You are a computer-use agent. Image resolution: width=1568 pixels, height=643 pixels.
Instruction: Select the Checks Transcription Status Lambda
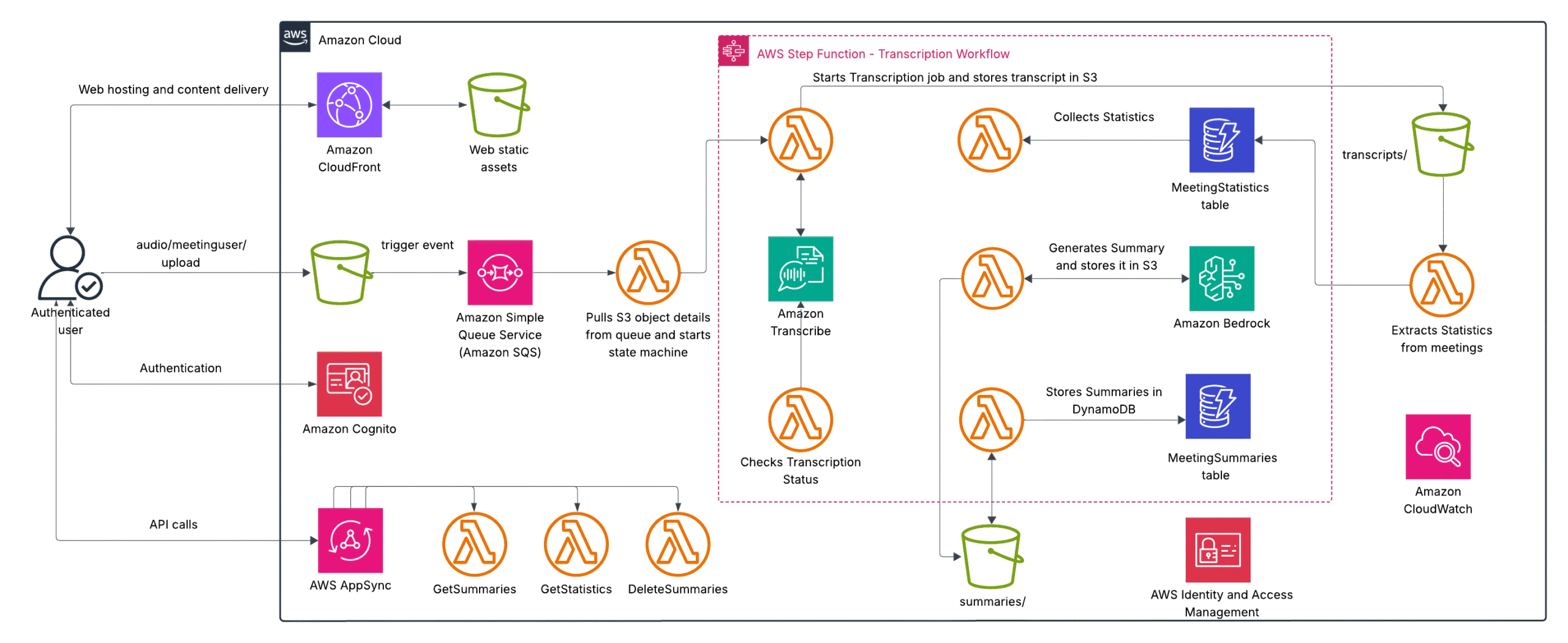[x=801, y=419]
